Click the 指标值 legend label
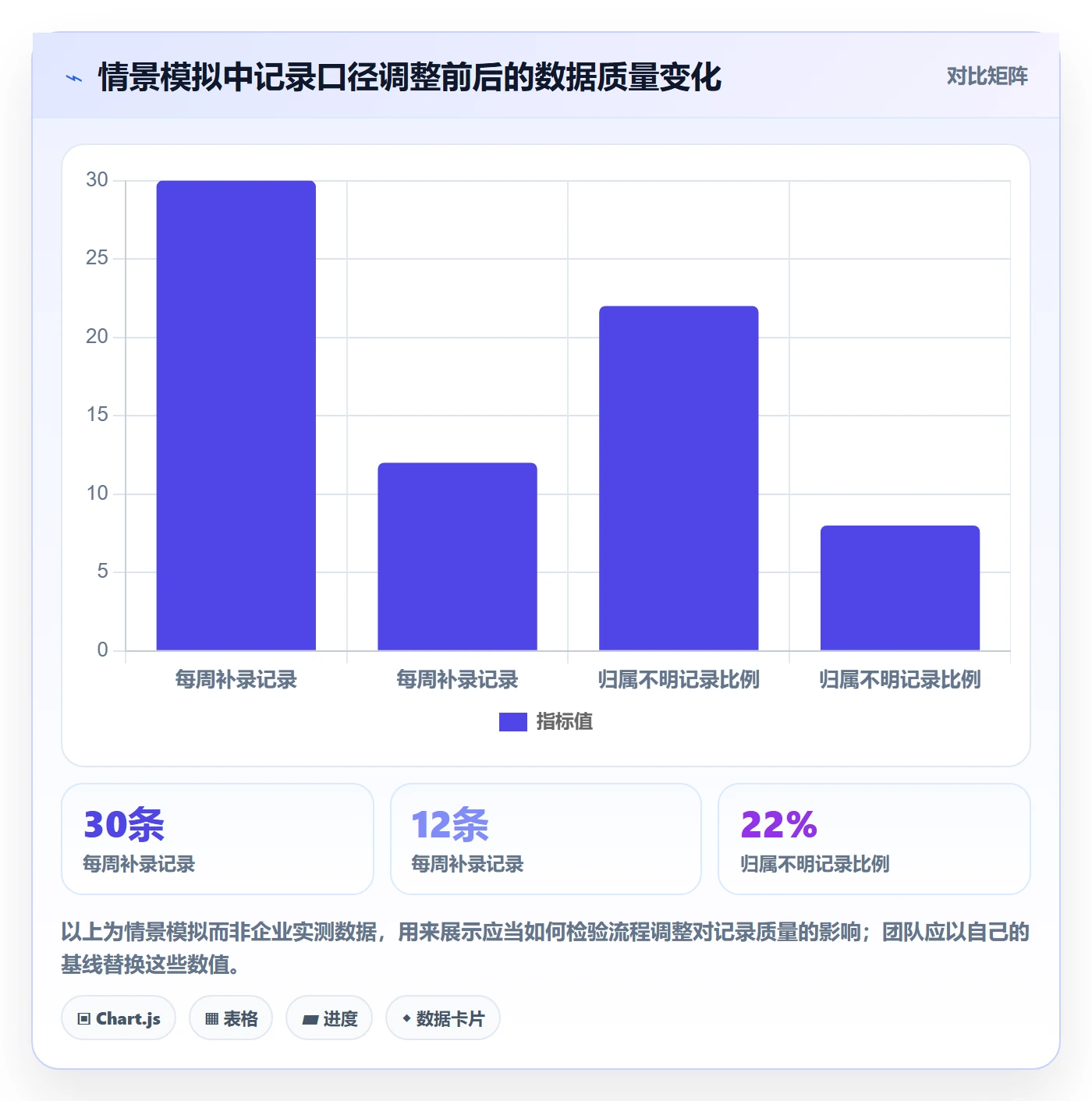 pyautogui.click(x=565, y=722)
